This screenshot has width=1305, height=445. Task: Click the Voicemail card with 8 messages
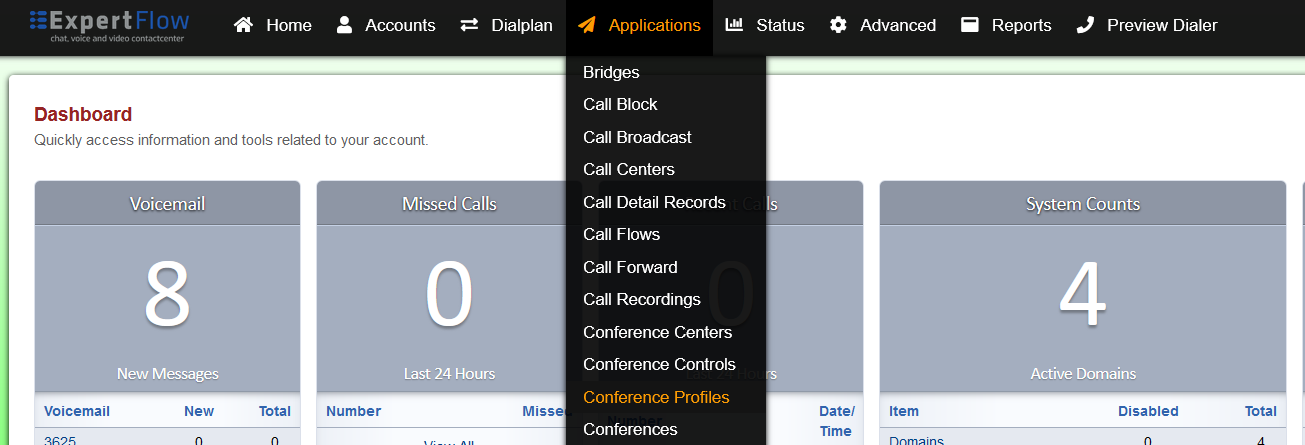tap(167, 295)
